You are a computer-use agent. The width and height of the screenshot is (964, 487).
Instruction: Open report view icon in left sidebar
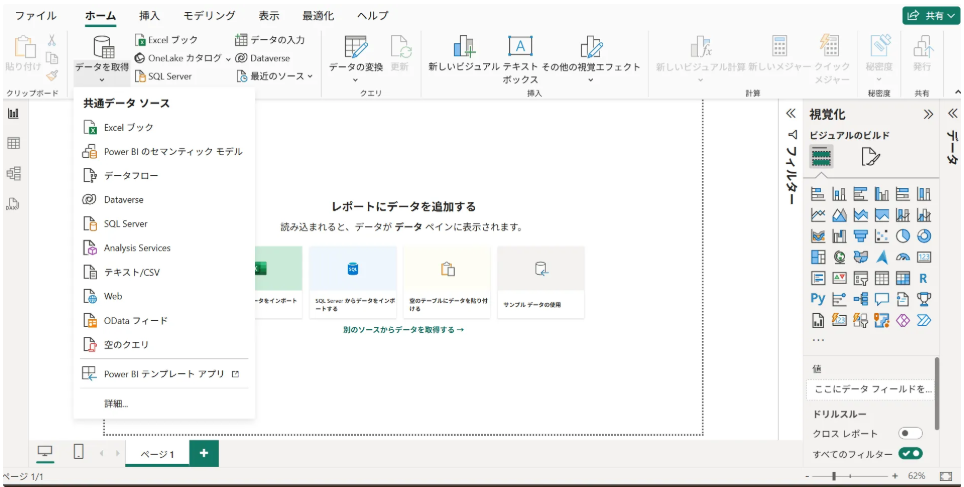pyautogui.click(x=13, y=114)
